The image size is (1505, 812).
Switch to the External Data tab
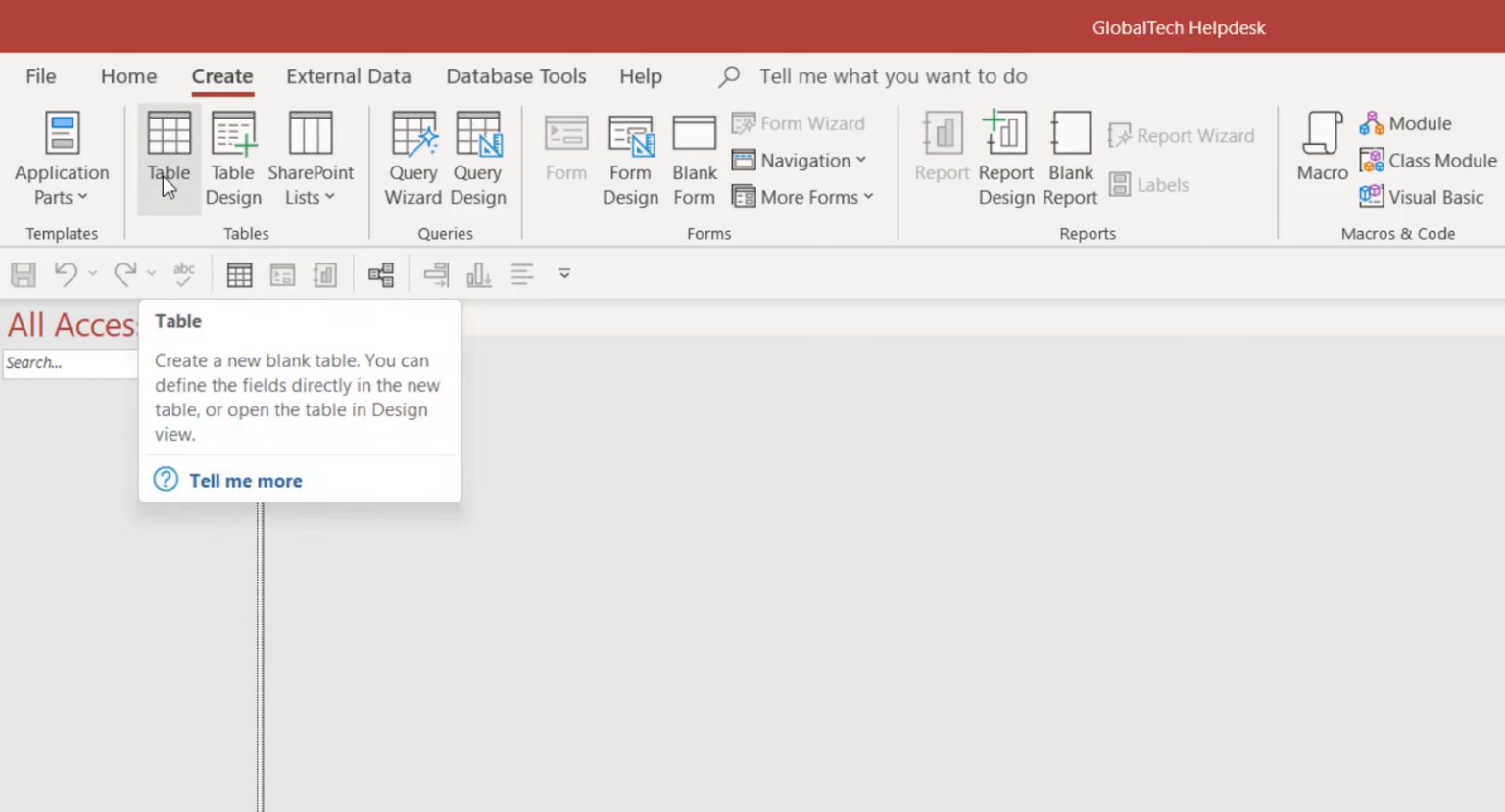click(349, 76)
